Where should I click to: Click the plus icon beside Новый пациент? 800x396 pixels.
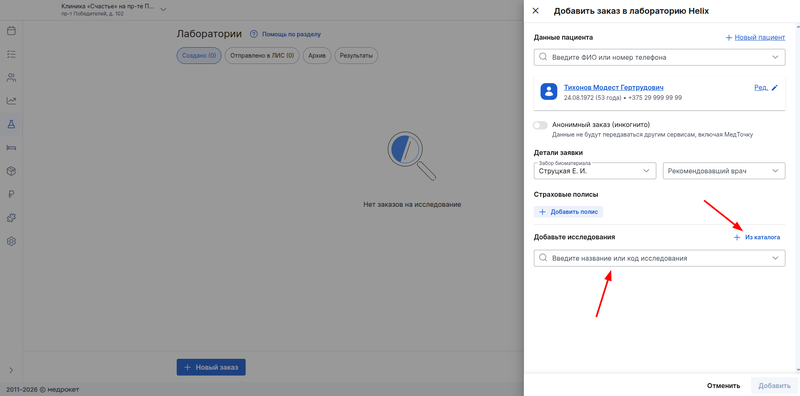tap(729, 37)
